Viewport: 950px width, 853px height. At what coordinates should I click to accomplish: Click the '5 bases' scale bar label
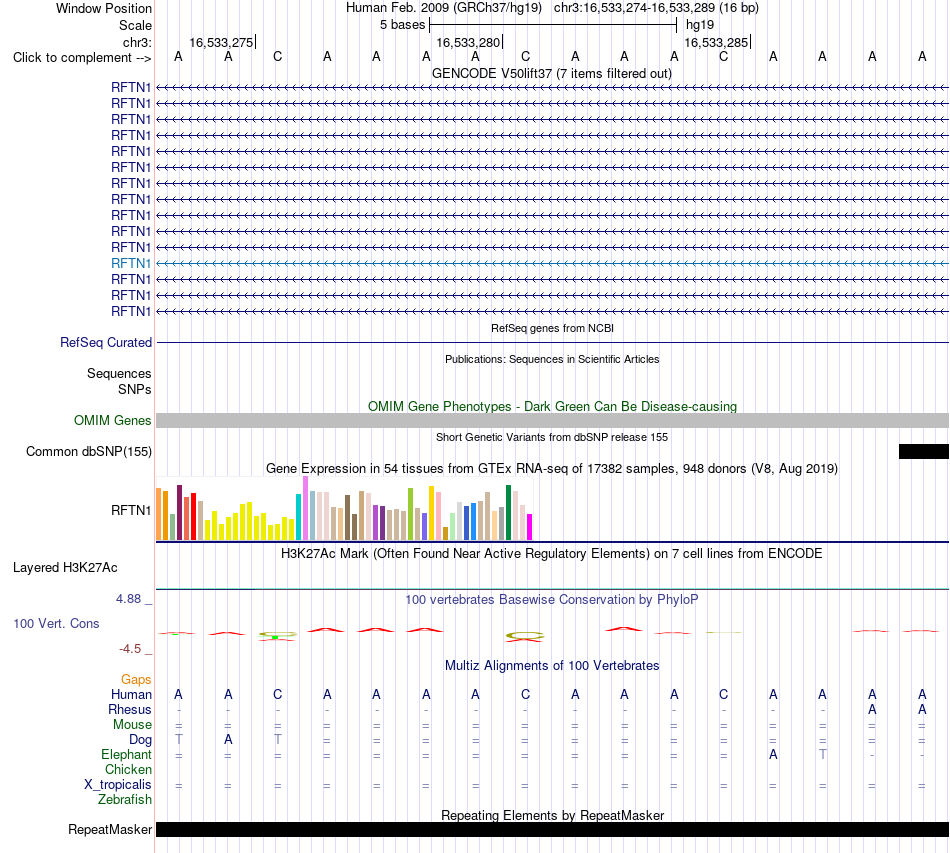tap(403, 25)
